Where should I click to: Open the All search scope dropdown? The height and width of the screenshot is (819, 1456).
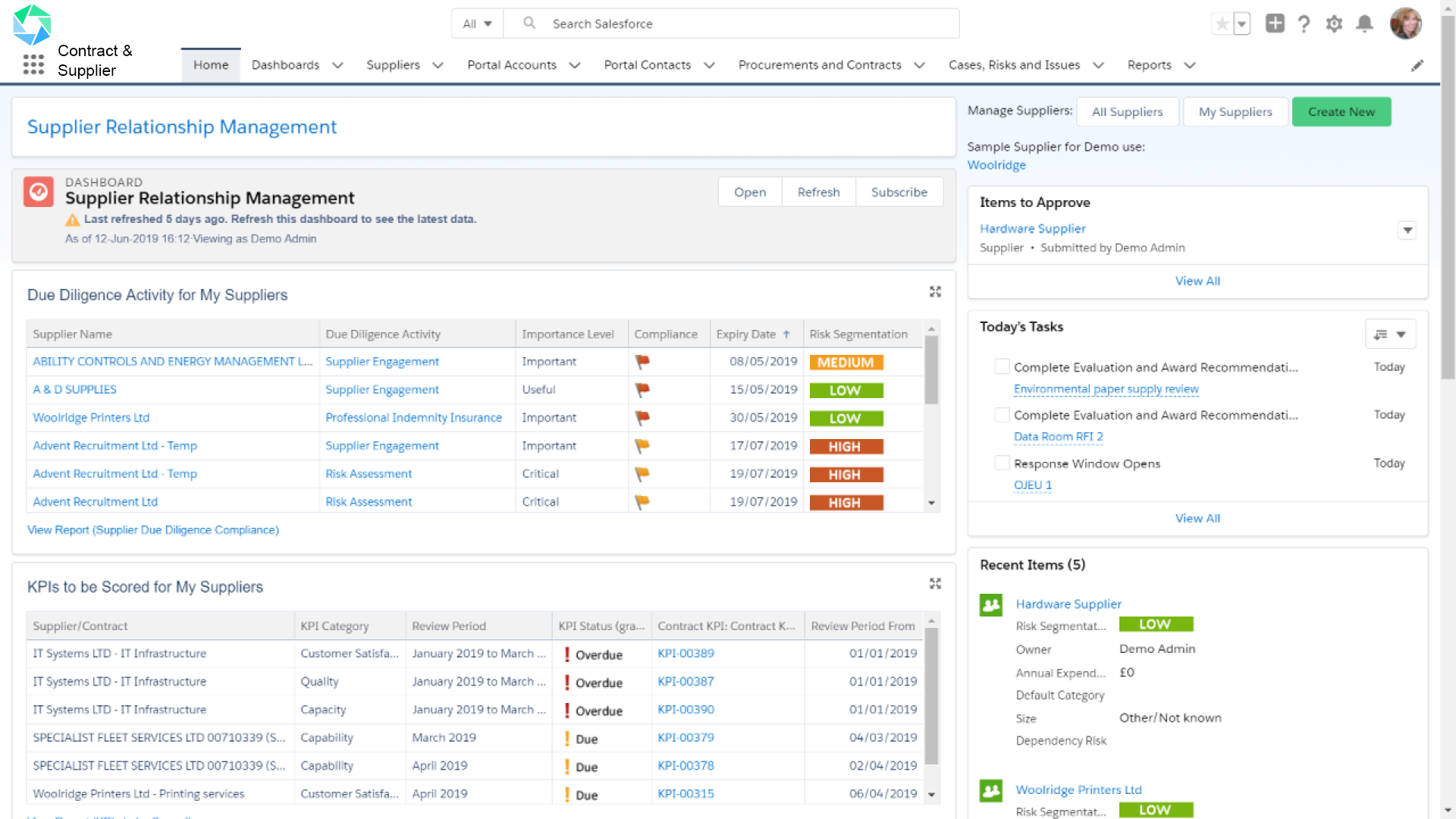pos(477,24)
